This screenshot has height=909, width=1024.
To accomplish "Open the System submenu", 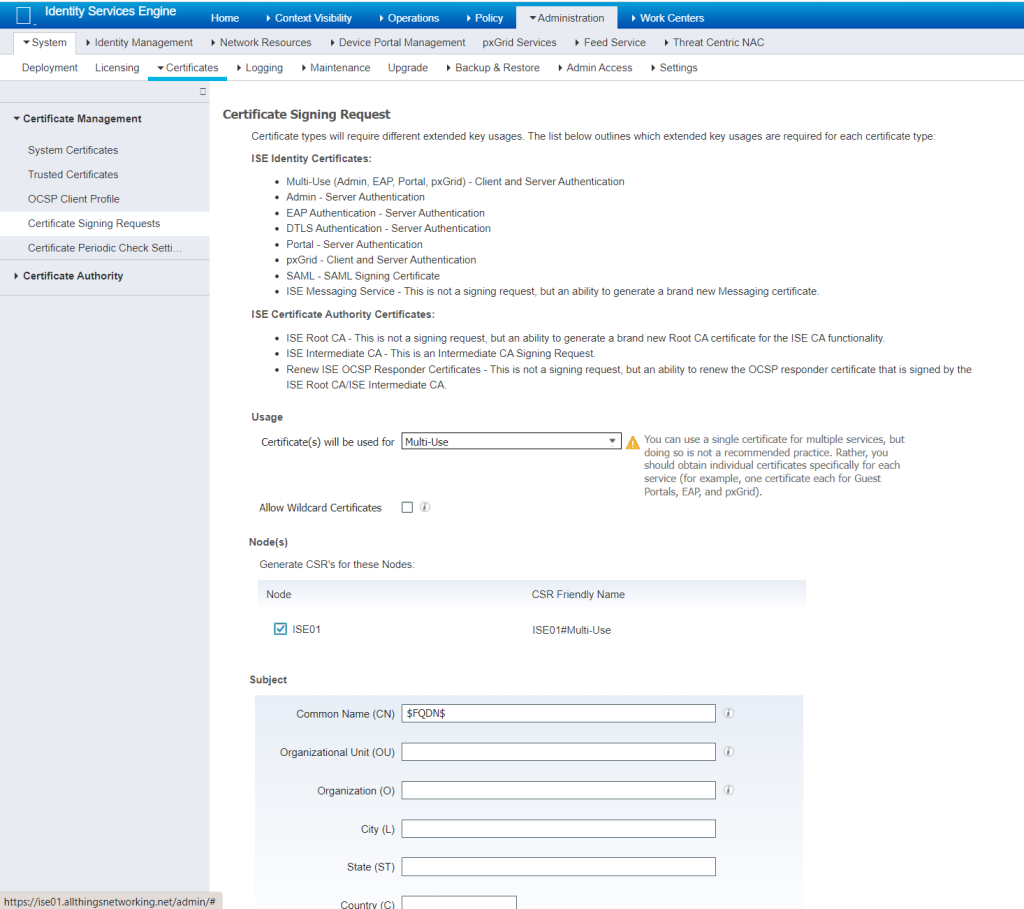I will pos(44,42).
